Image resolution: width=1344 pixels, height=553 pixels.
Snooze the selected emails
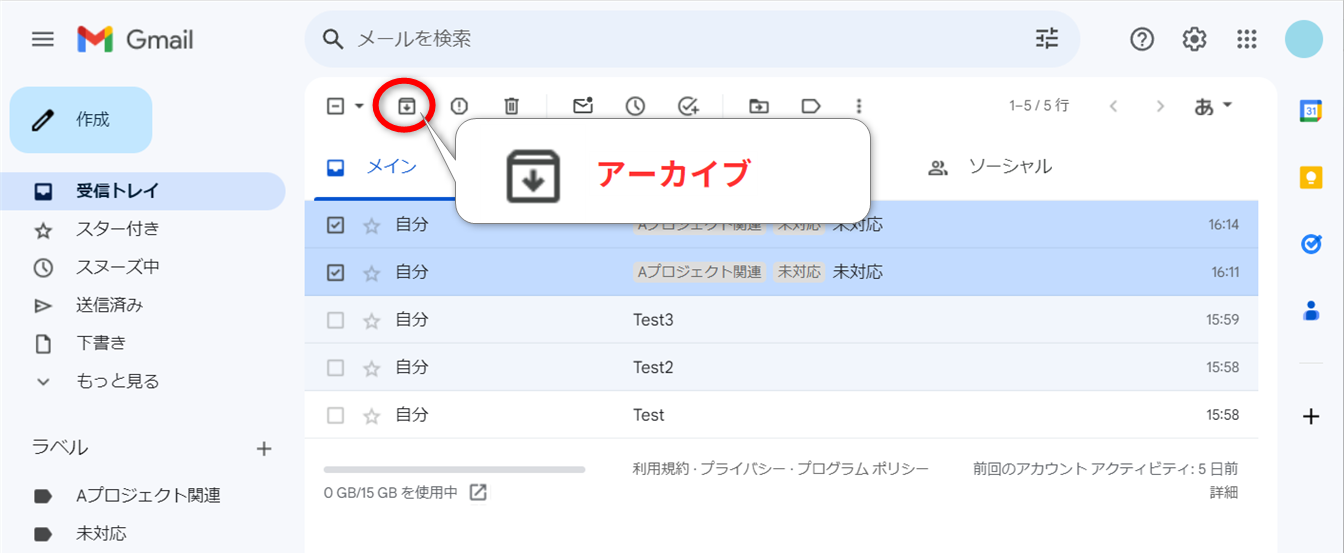coord(635,106)
